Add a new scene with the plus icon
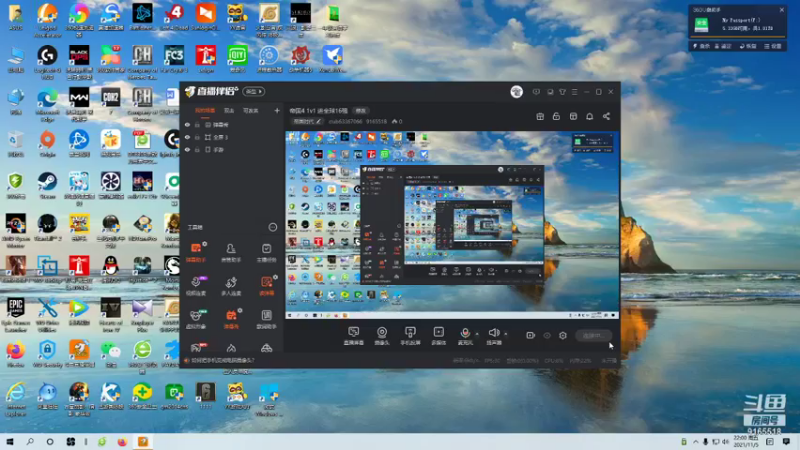 (277, 110)
